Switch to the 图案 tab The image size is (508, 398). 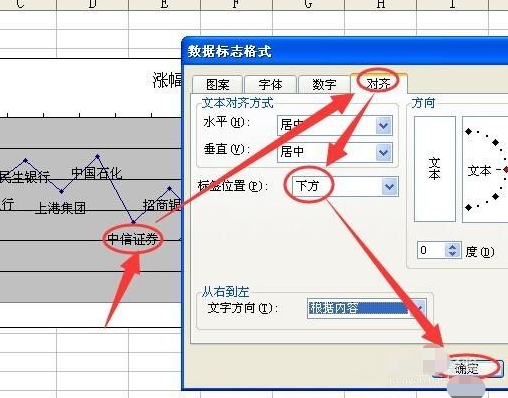pyautogui.click(x=218, y=84)
